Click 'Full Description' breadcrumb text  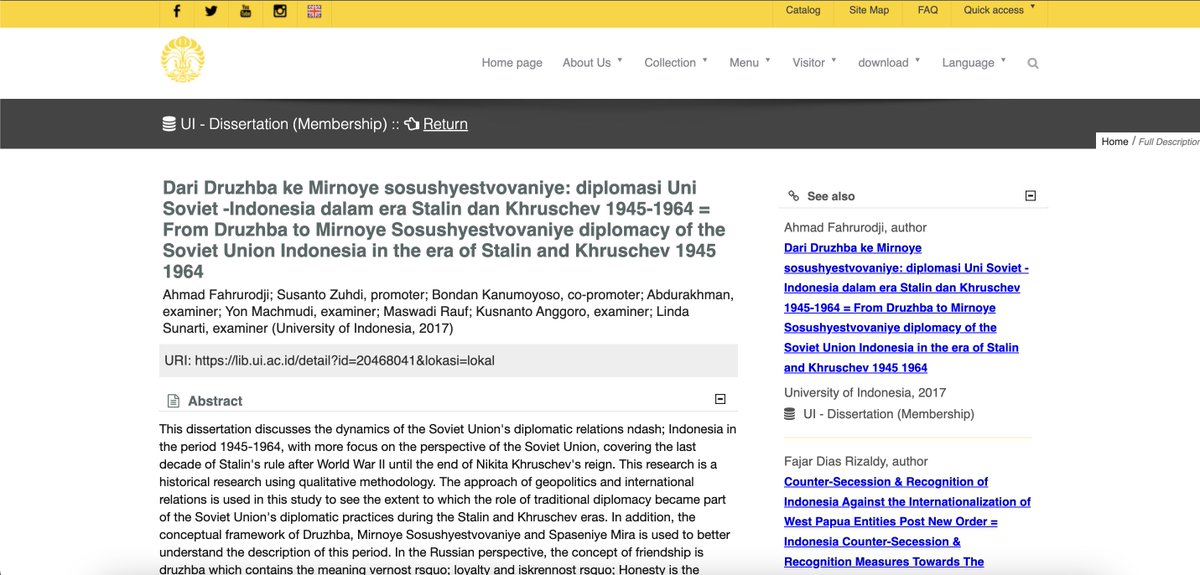pos(1169,142)
